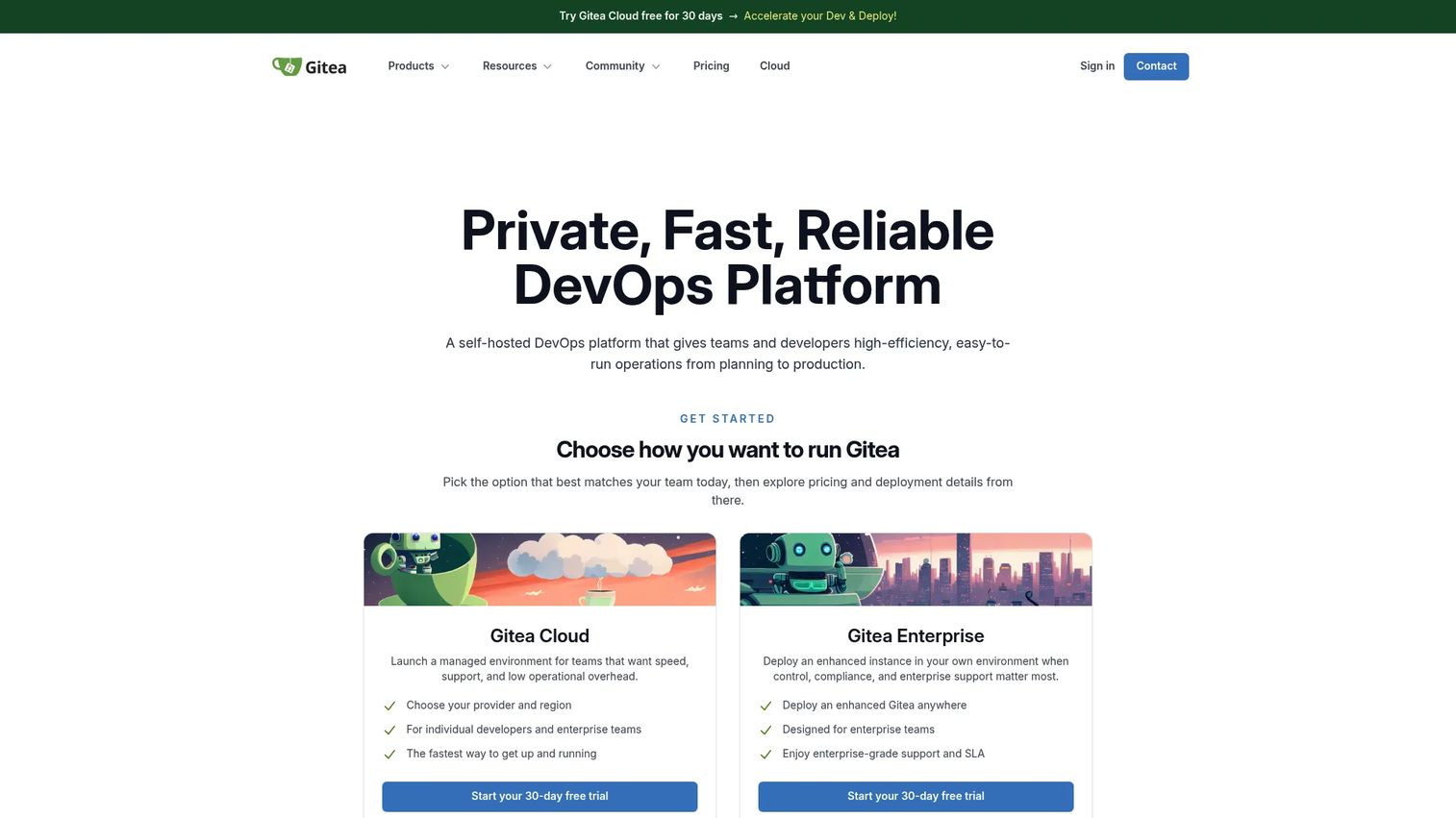Click the checkmark beside 'Designed for enterprise teams'
The height and width of the screenshot is (818, 1456).
(x=766, y=731)
